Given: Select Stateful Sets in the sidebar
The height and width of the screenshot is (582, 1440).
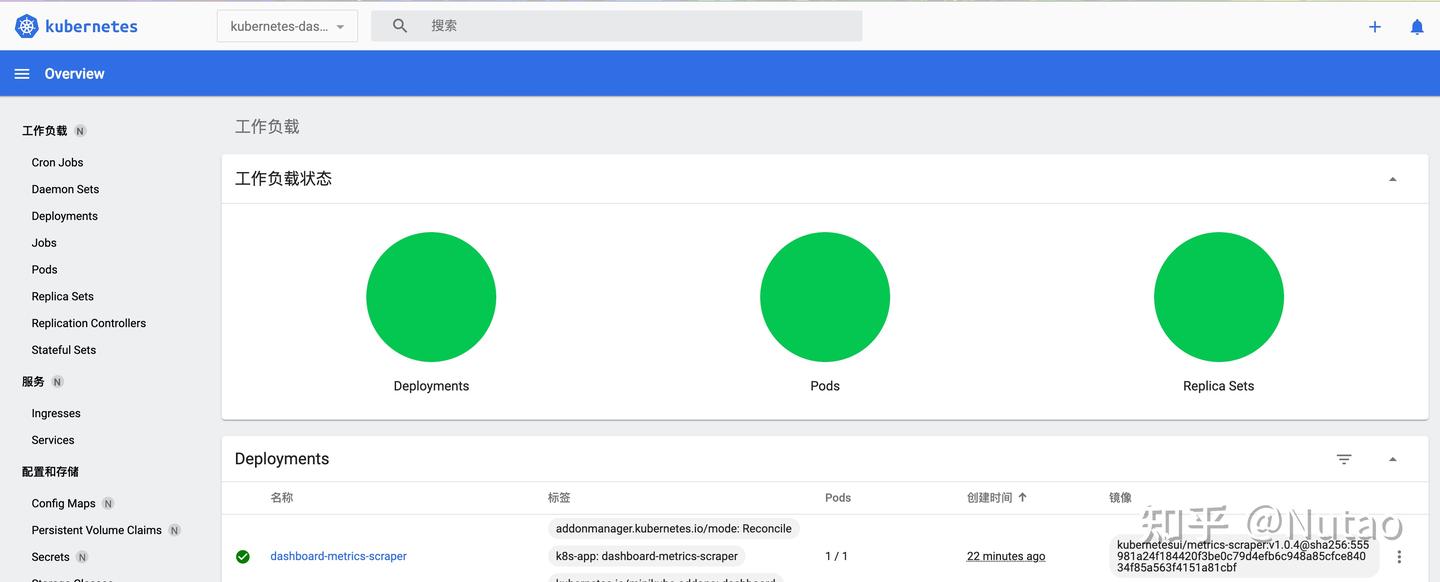Looking at the screenshot, I should [63, 349].
